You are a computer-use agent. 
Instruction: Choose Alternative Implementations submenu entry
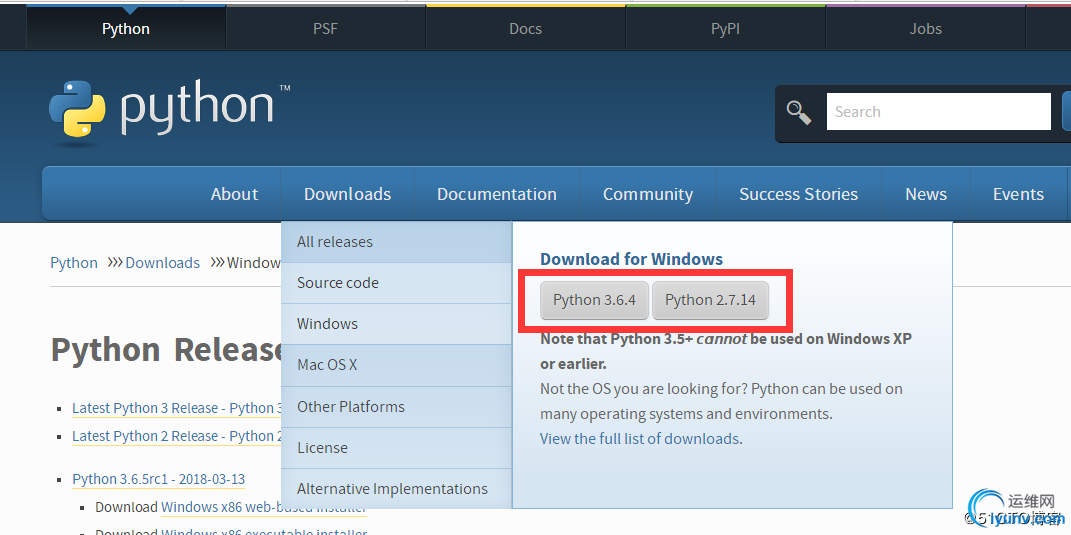click(396, 489)
